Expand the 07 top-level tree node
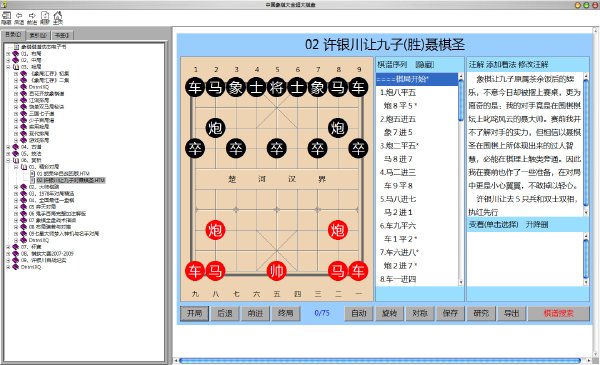The height and width of the screenshot is (365, 600). pyautogui.click(x=8, y=247)
